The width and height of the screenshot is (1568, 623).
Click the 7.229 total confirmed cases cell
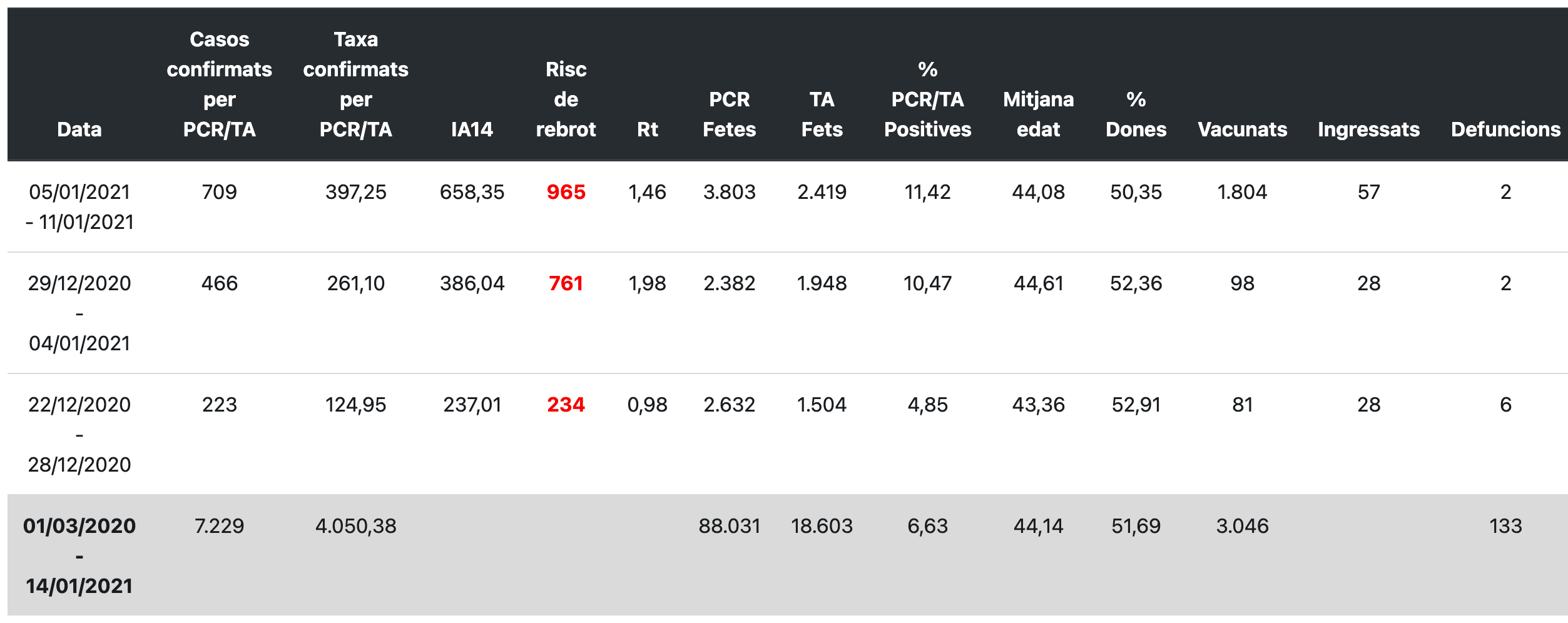coord(219,526)
